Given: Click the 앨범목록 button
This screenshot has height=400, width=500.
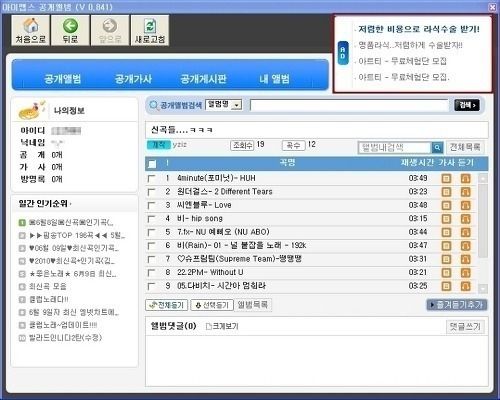Looking at the screenshot, I should (x=253, y=305).
